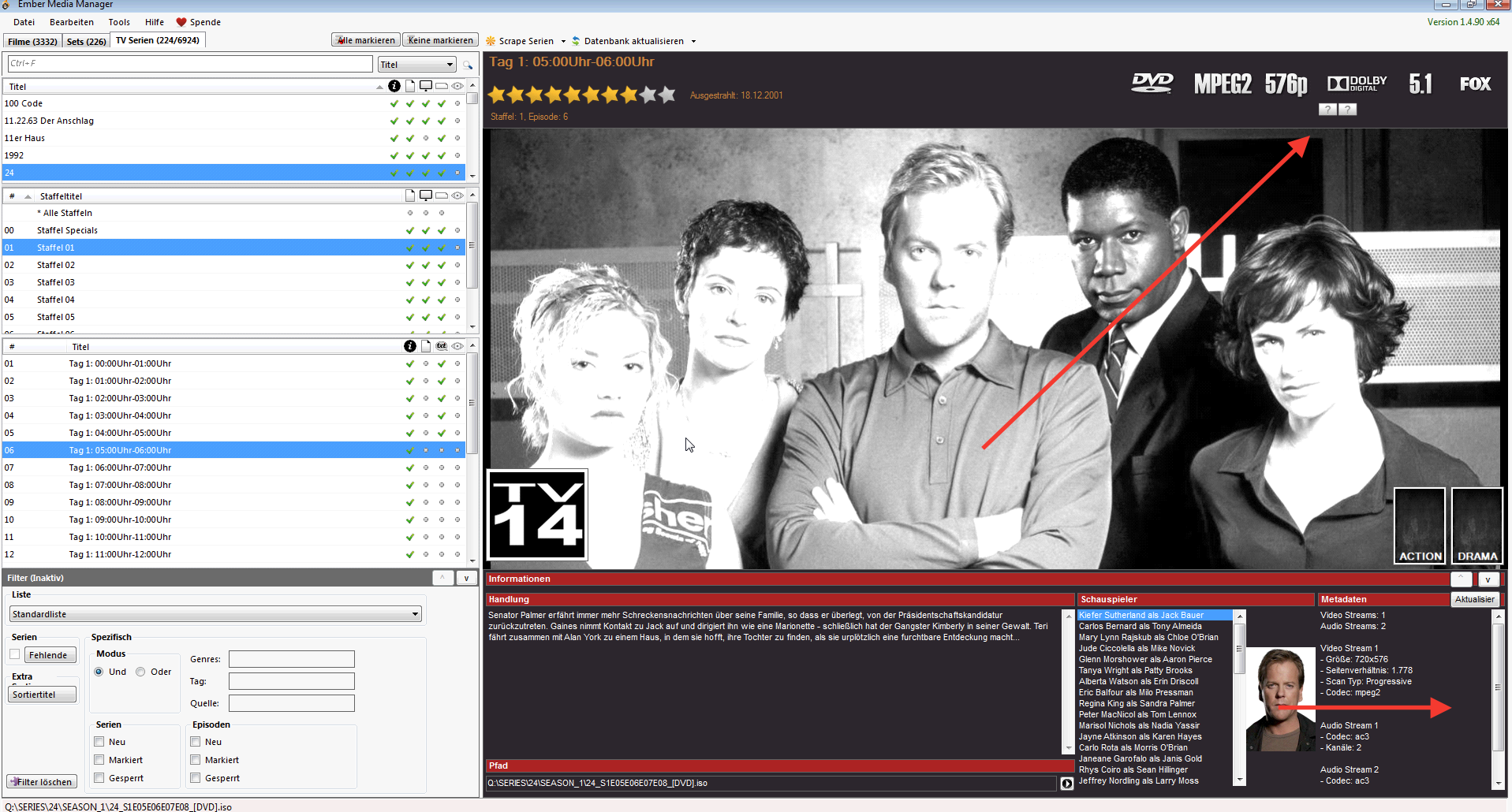Click the banner icon in season list header
The width and height of the screenshot is (1512, 812).
pos(442,196)
